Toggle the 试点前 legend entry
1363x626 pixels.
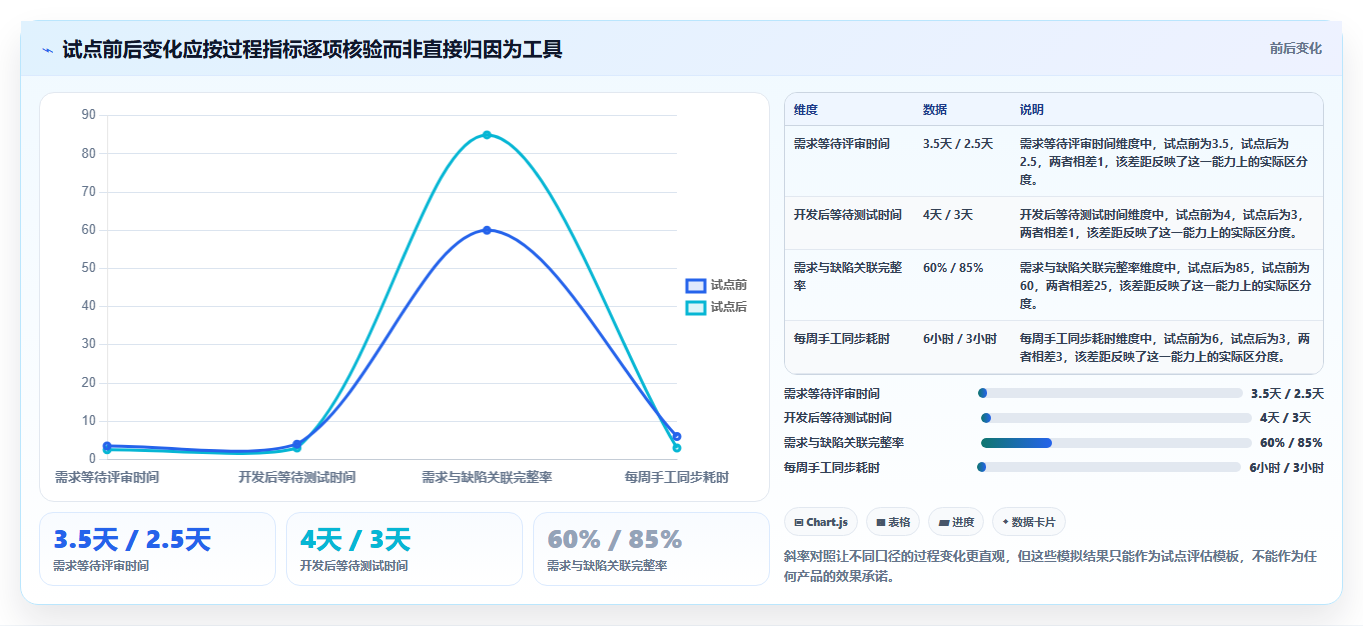coord(716,285)
